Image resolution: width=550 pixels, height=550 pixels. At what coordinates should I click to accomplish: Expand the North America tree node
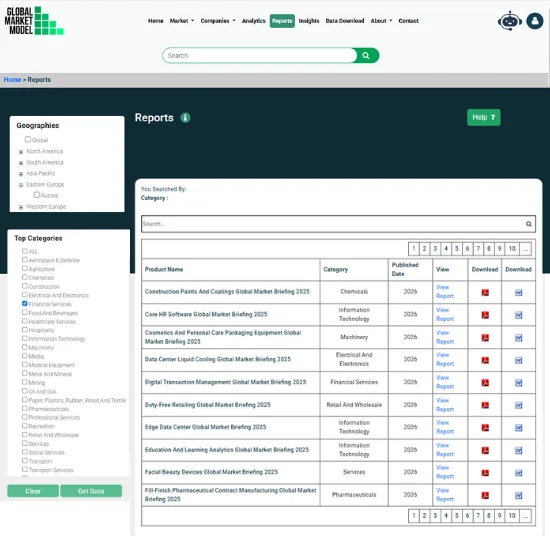coord(21,152)
